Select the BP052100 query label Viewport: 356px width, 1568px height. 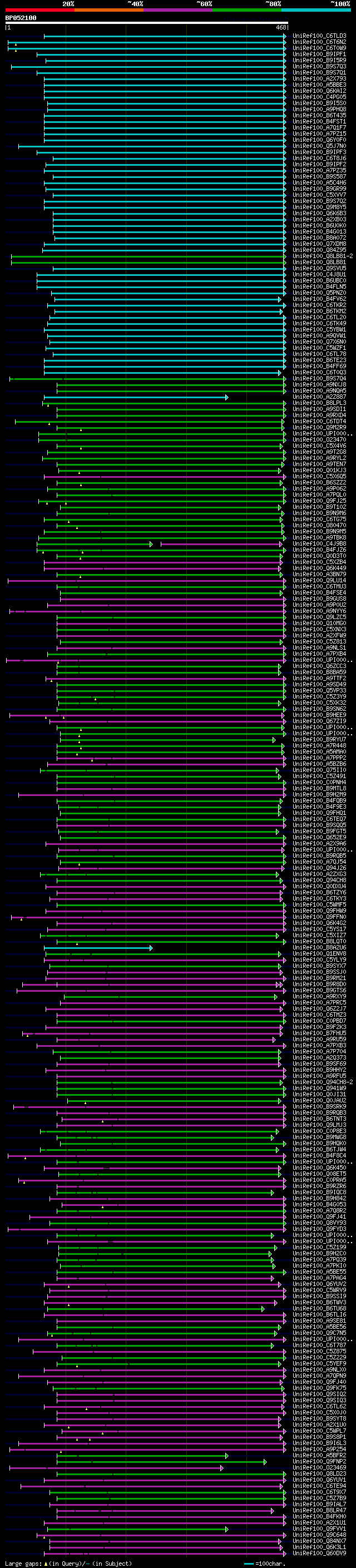21,18
